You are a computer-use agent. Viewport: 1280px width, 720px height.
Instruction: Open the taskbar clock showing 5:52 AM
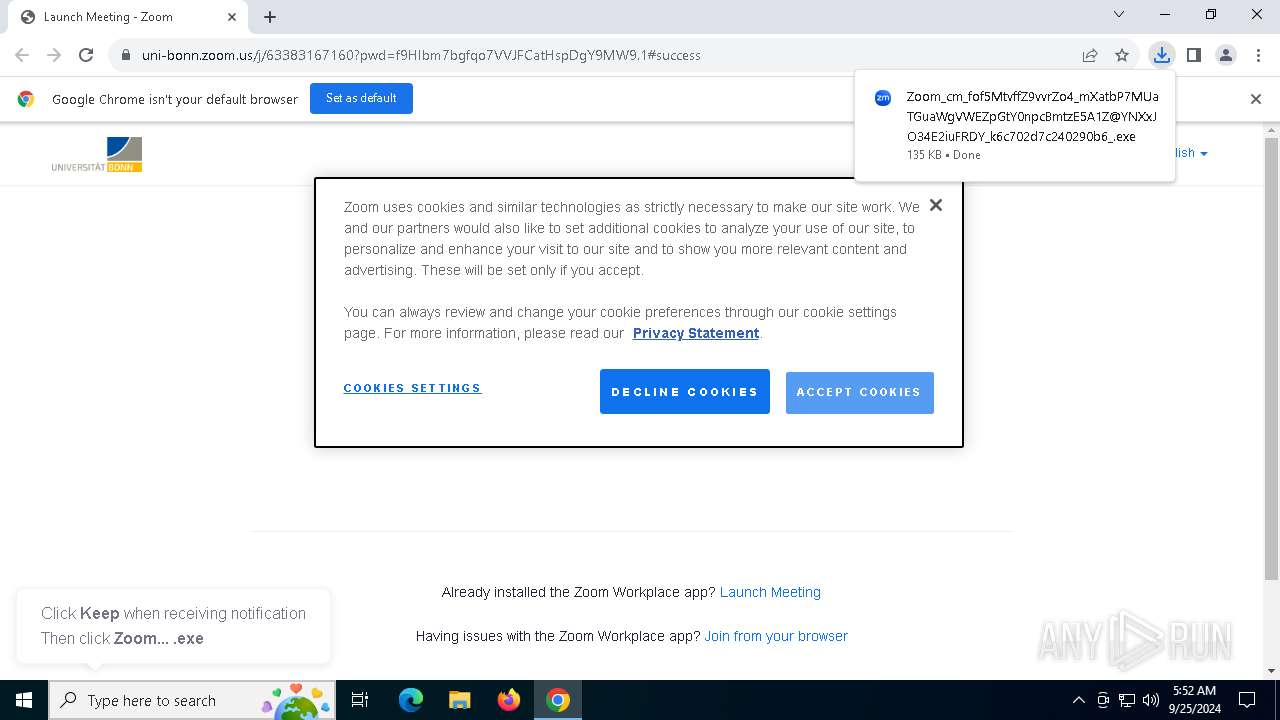[1194, 700]
